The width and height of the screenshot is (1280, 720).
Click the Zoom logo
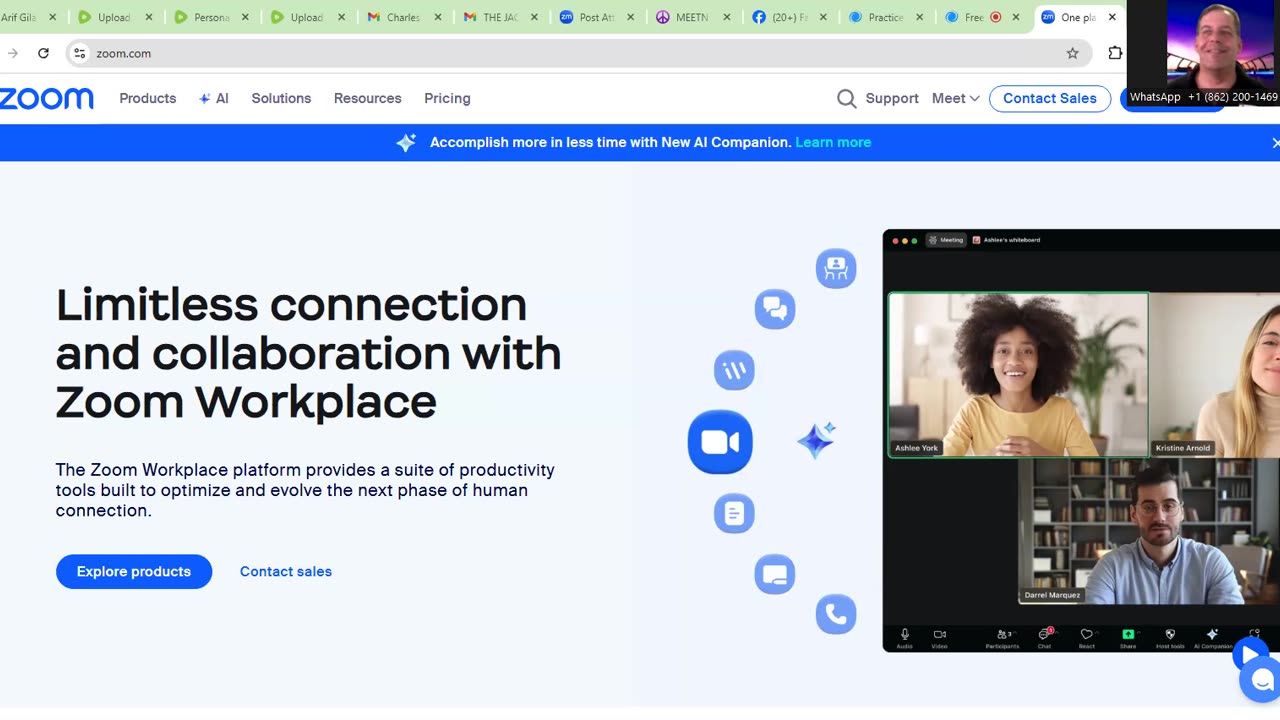pos(46,98)
